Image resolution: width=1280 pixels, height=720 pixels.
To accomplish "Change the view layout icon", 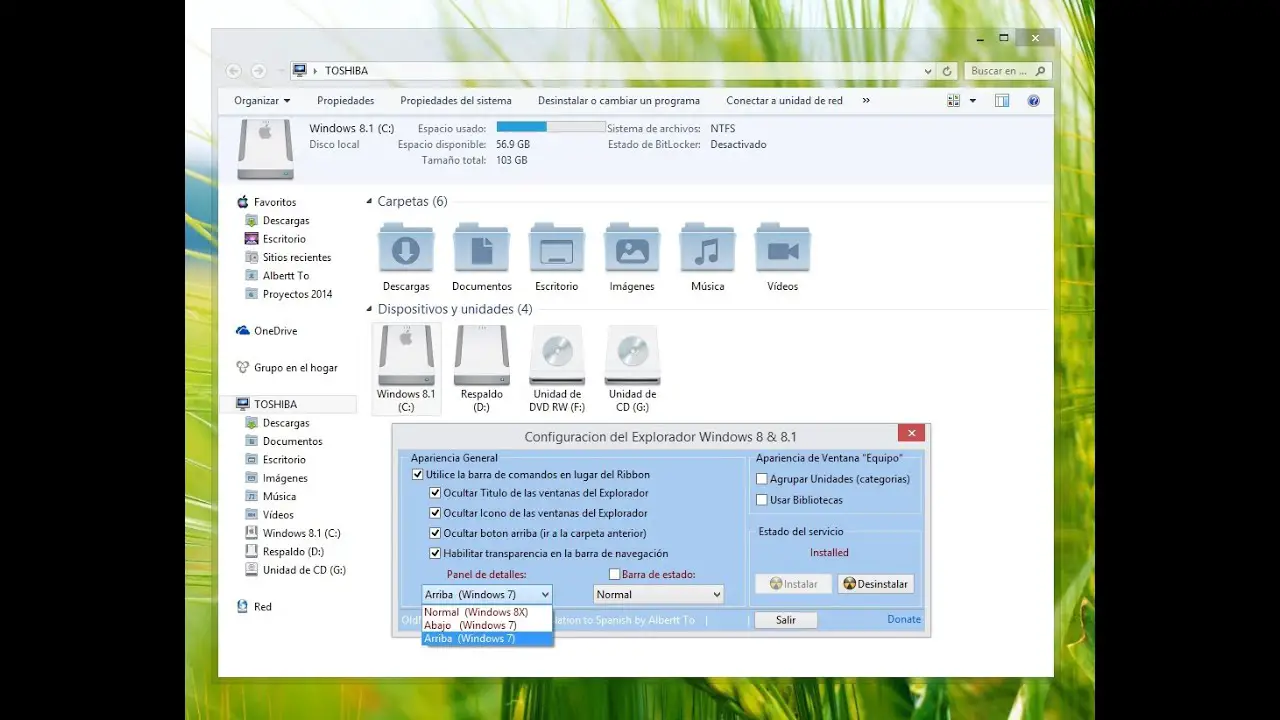I will (x=953, y=101).
